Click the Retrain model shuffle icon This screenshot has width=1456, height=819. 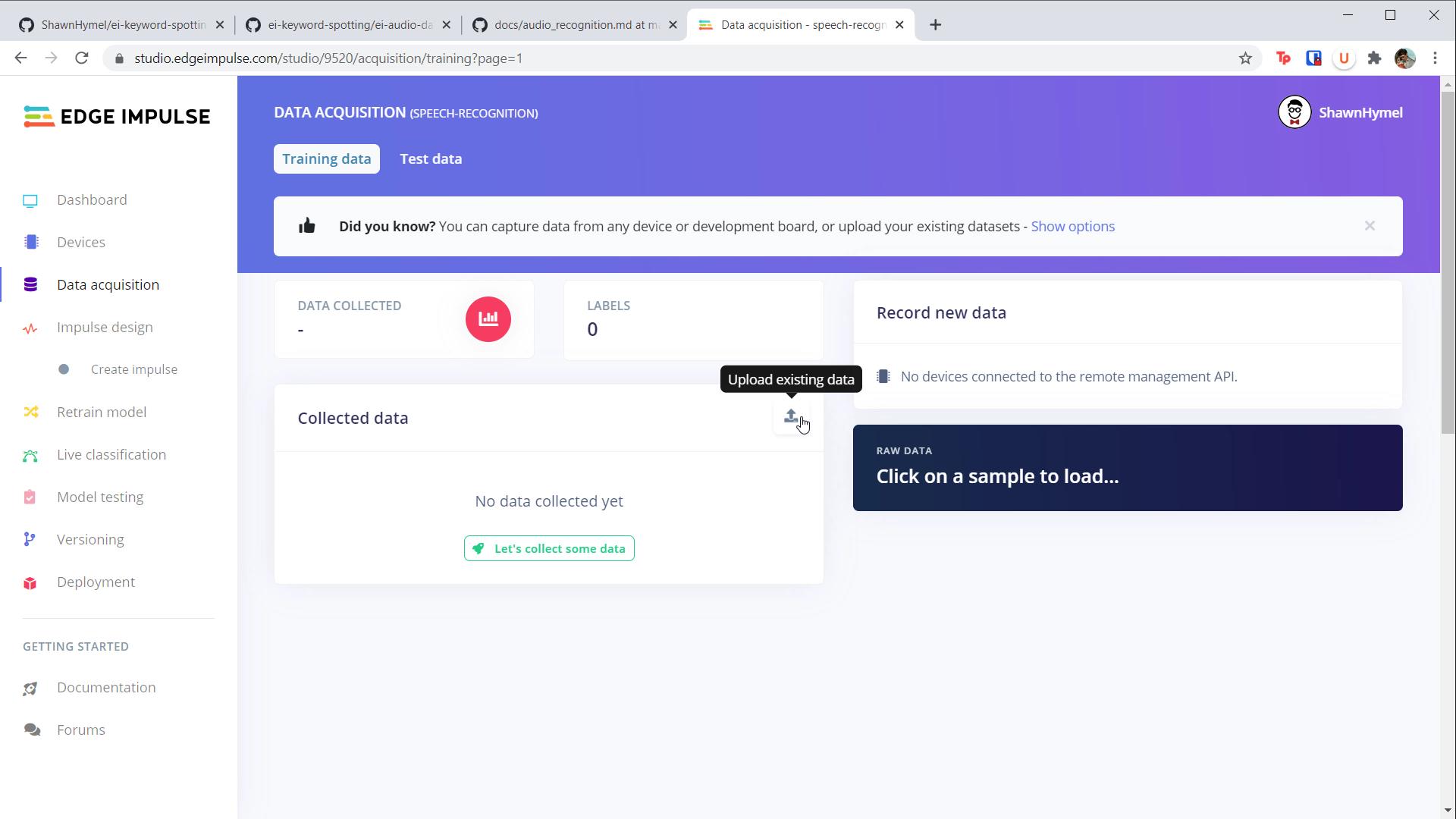tap(30, 413)
